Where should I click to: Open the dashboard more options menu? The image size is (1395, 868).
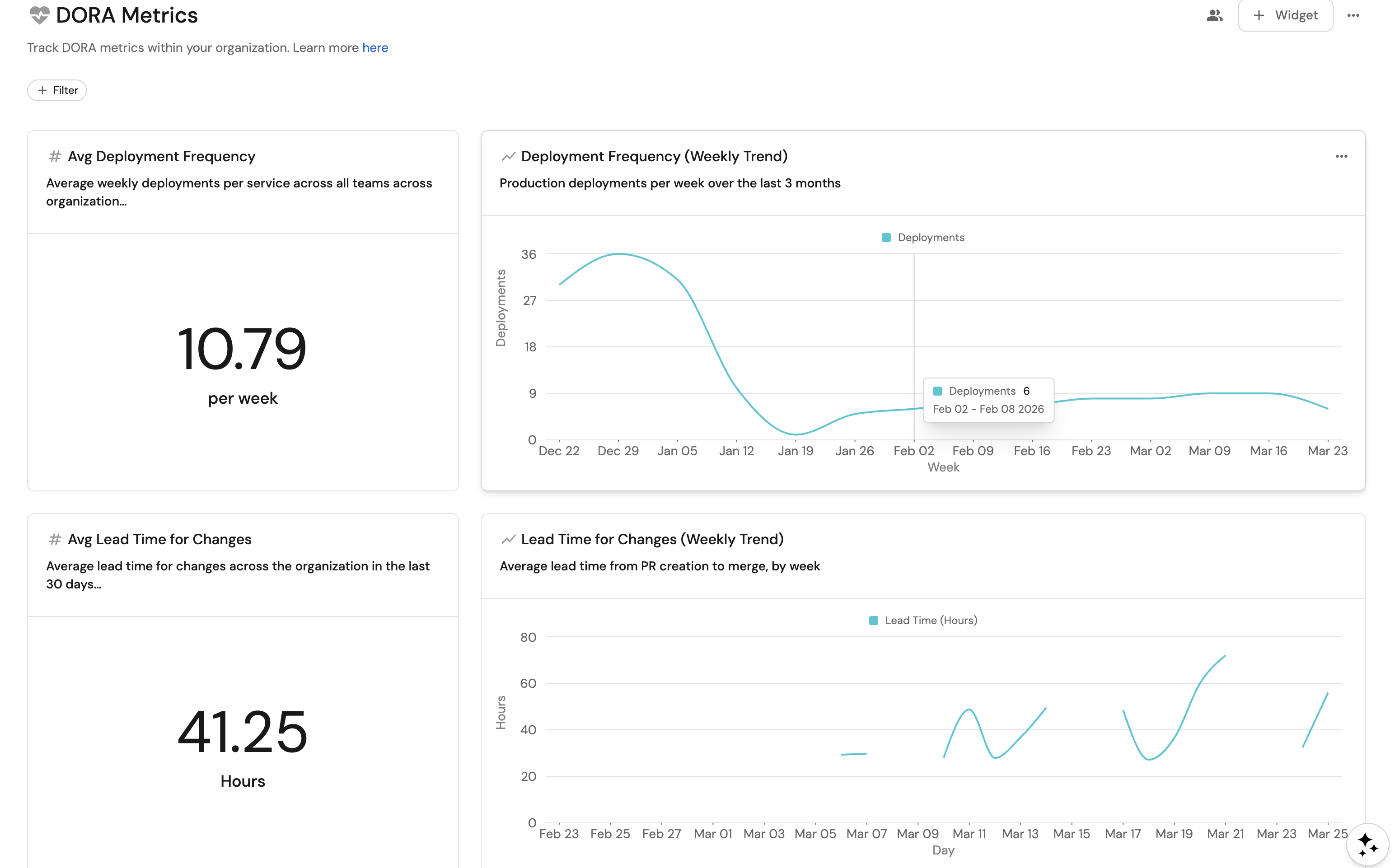pos(1353,15)
